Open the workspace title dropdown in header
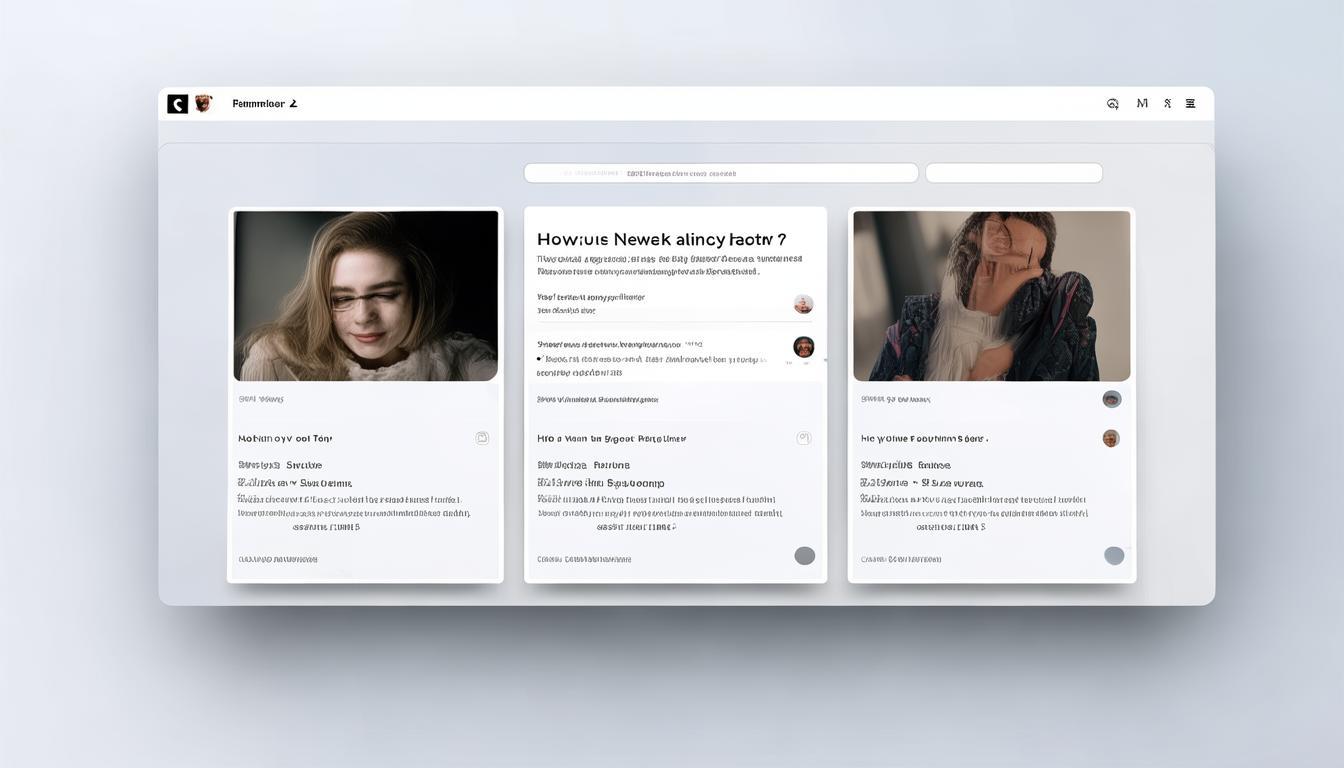This screenshot has height=768, width=1344. [265, 104]
